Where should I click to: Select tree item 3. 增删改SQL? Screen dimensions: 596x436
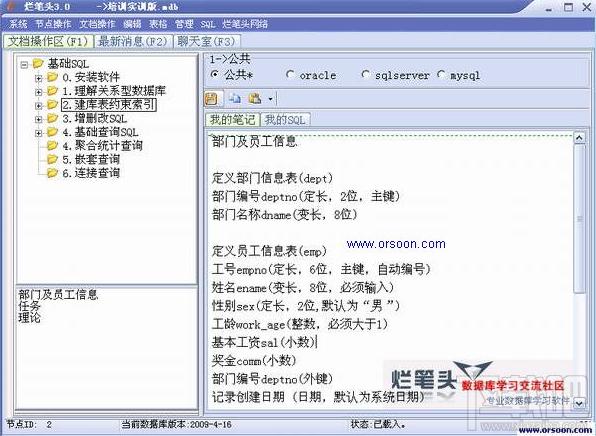coord(94,118)
